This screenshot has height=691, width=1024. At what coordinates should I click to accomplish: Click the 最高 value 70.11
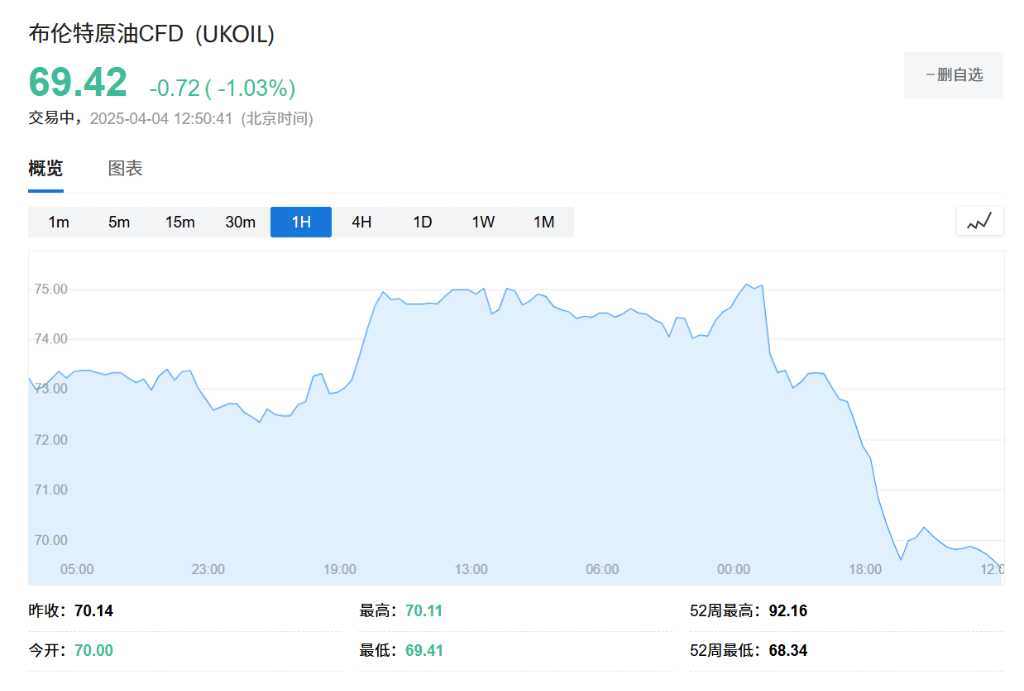(423, 610)
